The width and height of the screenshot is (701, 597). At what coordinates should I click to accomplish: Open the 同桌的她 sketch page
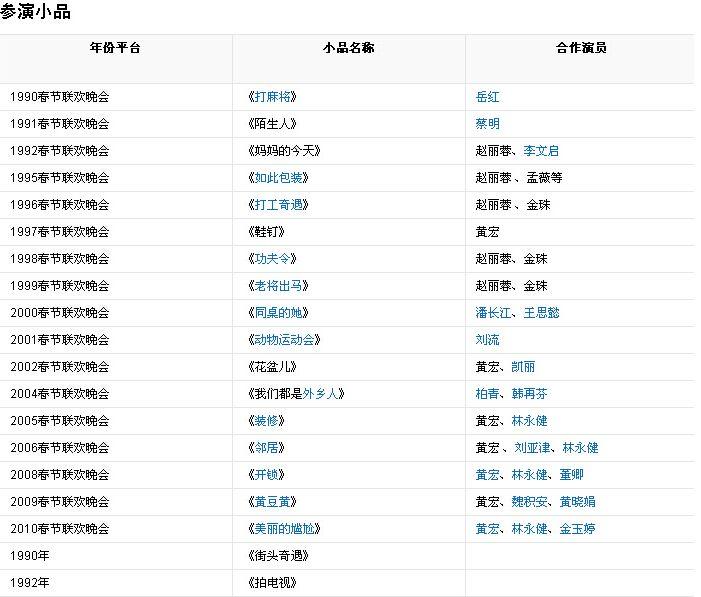click(x=277, y=313)
